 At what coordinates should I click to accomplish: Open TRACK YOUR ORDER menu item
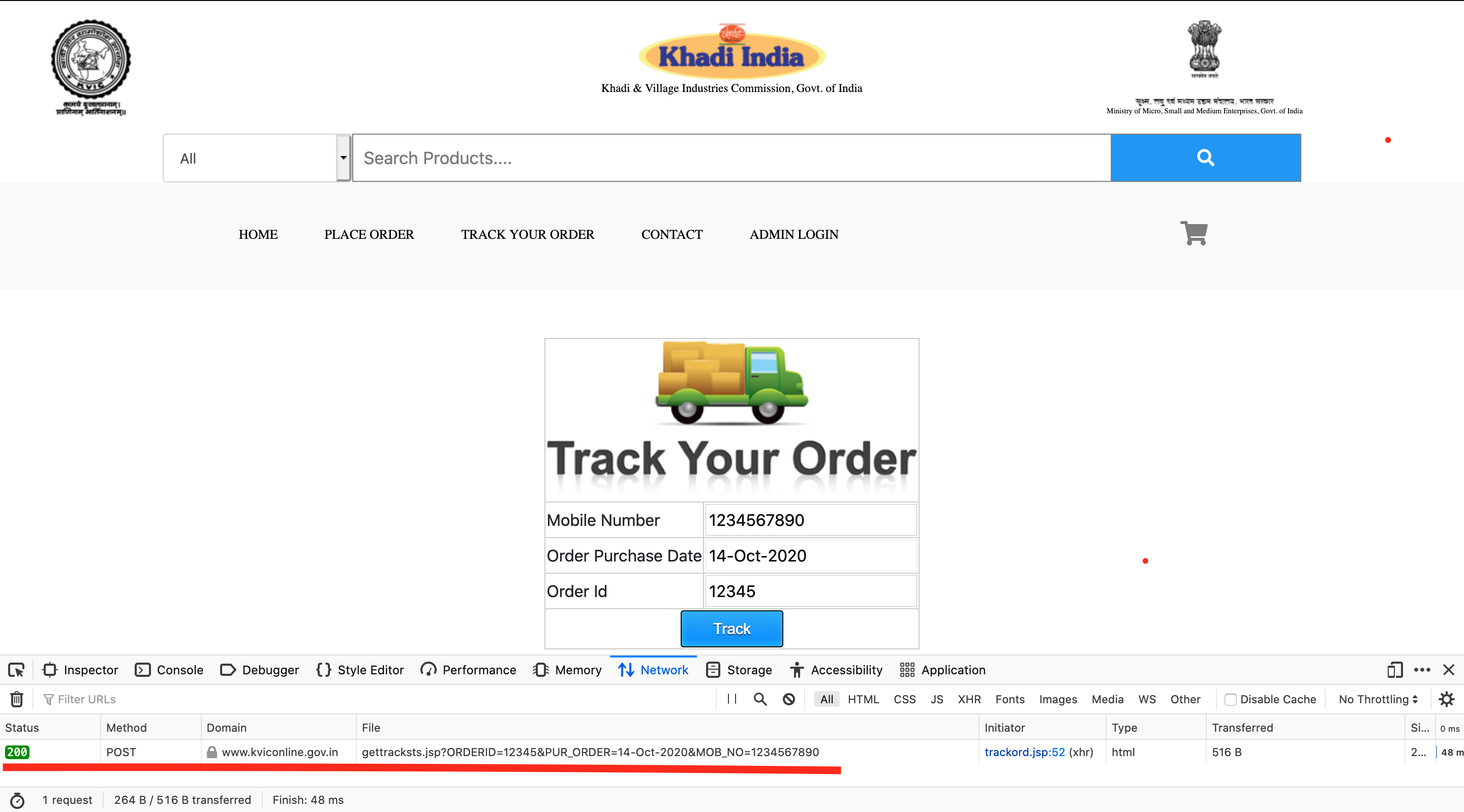click(x=527, y=235)
